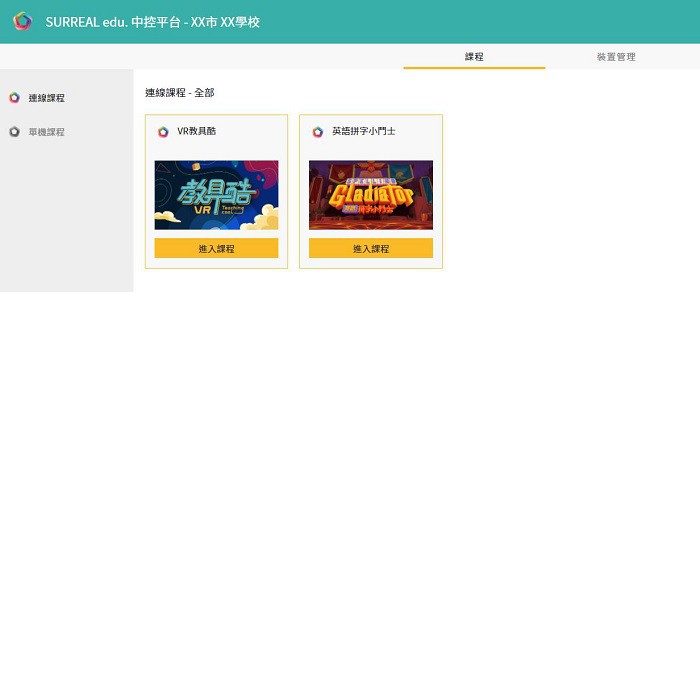Click the icon on the VR教具酷 card
700x700 pixels.
click(x=163, y=132)
